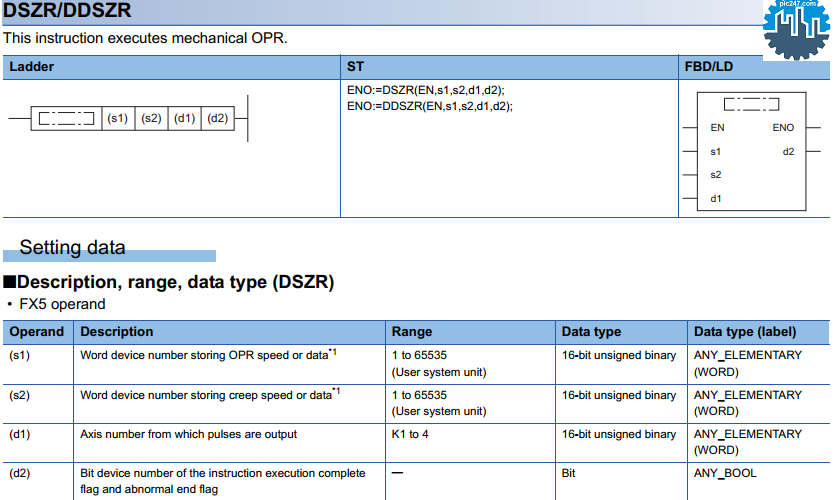835x500 pixels.
Task: Click '16-bit unsigned binary' in the (s2) row
Action: tap(619, 395)
